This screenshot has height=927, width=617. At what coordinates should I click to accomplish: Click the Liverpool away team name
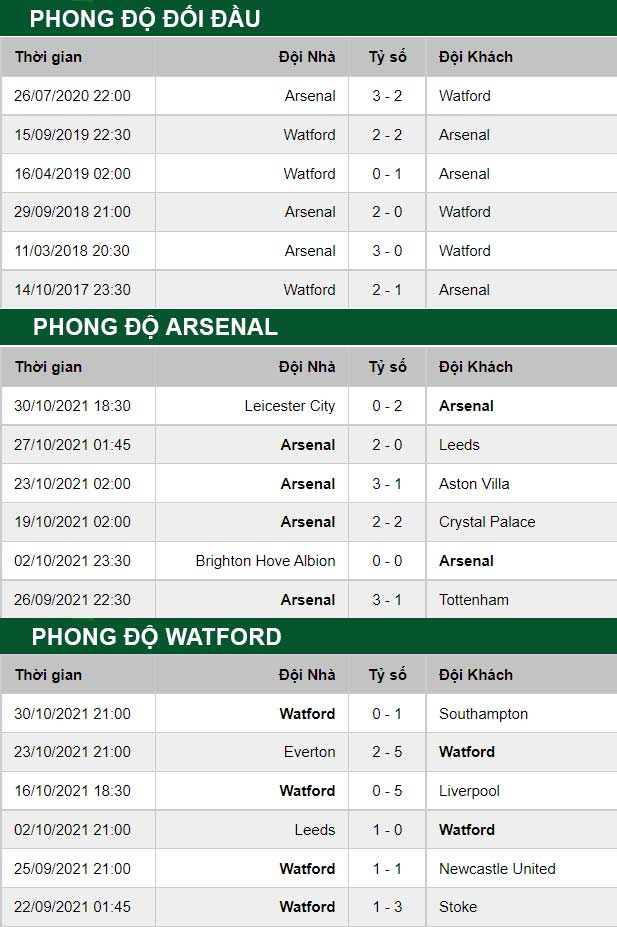(x=469, y=791)
